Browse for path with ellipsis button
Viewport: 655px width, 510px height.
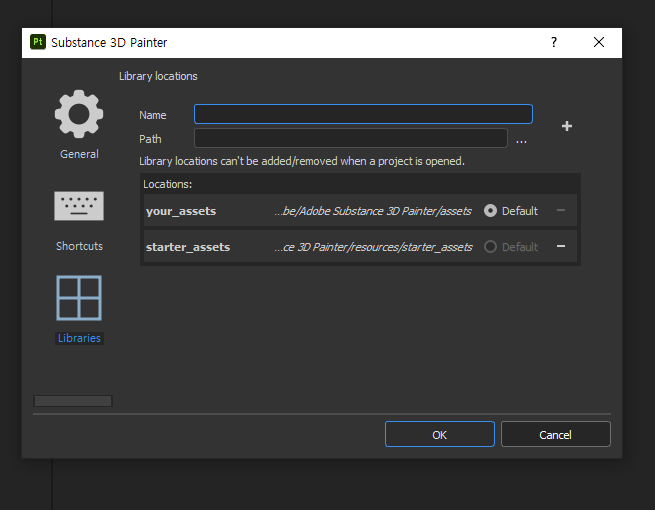point(521,141)
